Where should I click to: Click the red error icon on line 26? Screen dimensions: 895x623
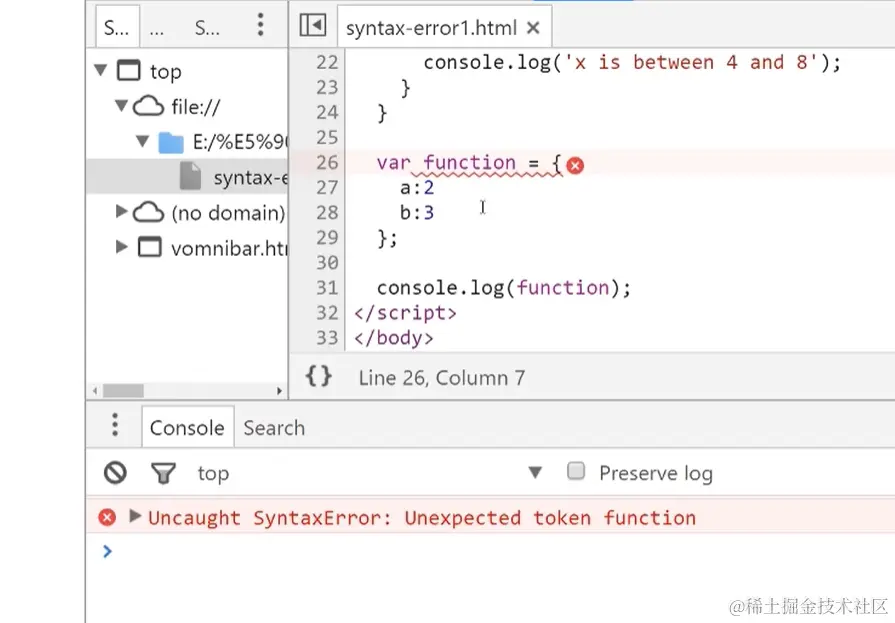pyautogui.click(x=575, y=165)
